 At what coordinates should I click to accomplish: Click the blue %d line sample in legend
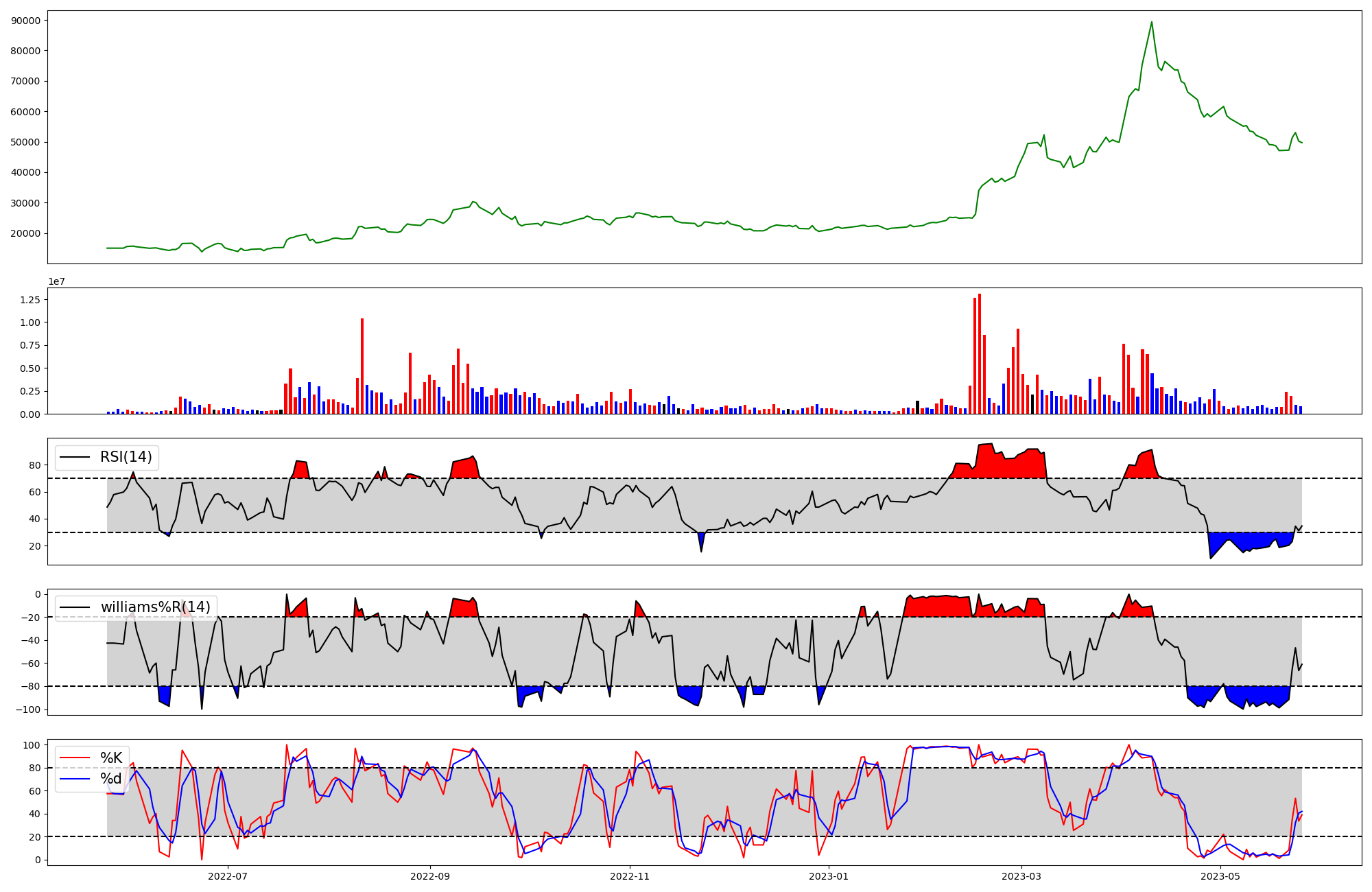tap(75, 779)
